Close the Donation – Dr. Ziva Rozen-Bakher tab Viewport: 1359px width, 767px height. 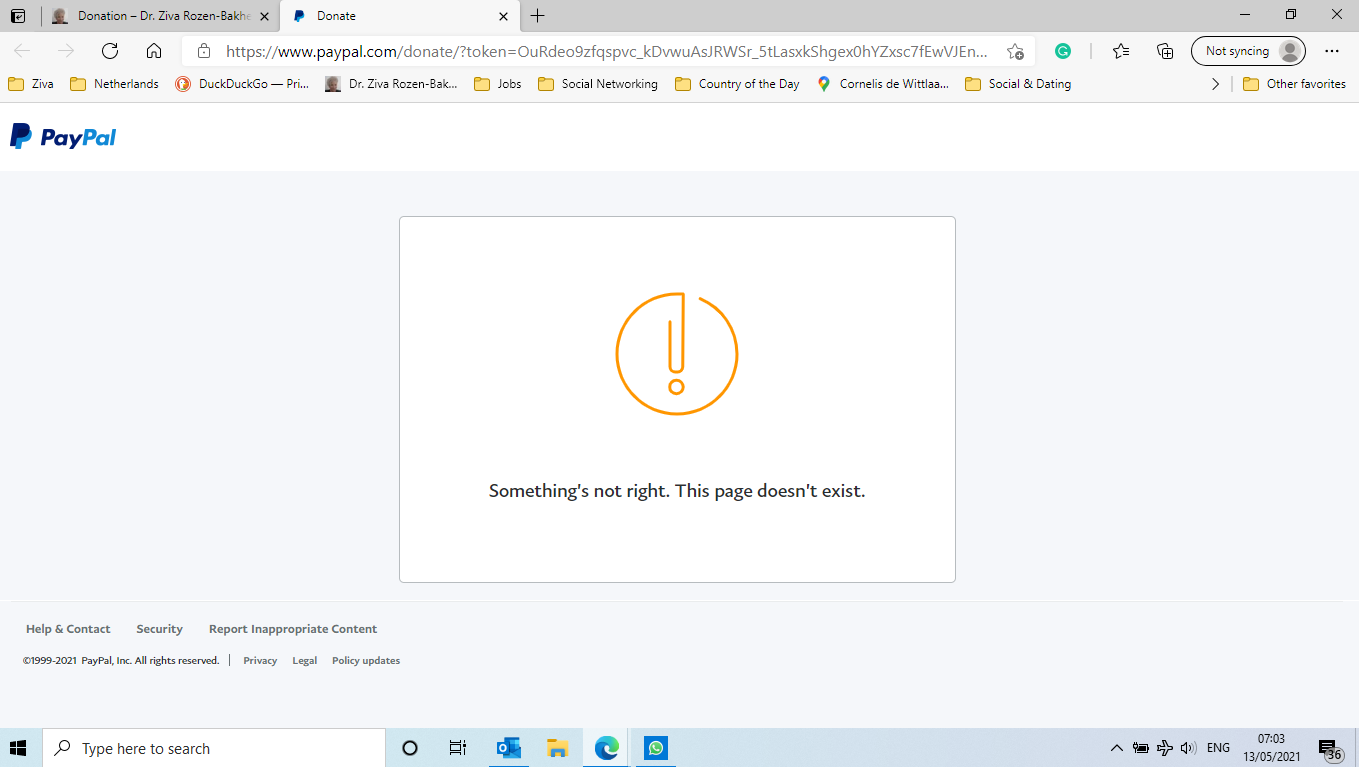point(264,16)
